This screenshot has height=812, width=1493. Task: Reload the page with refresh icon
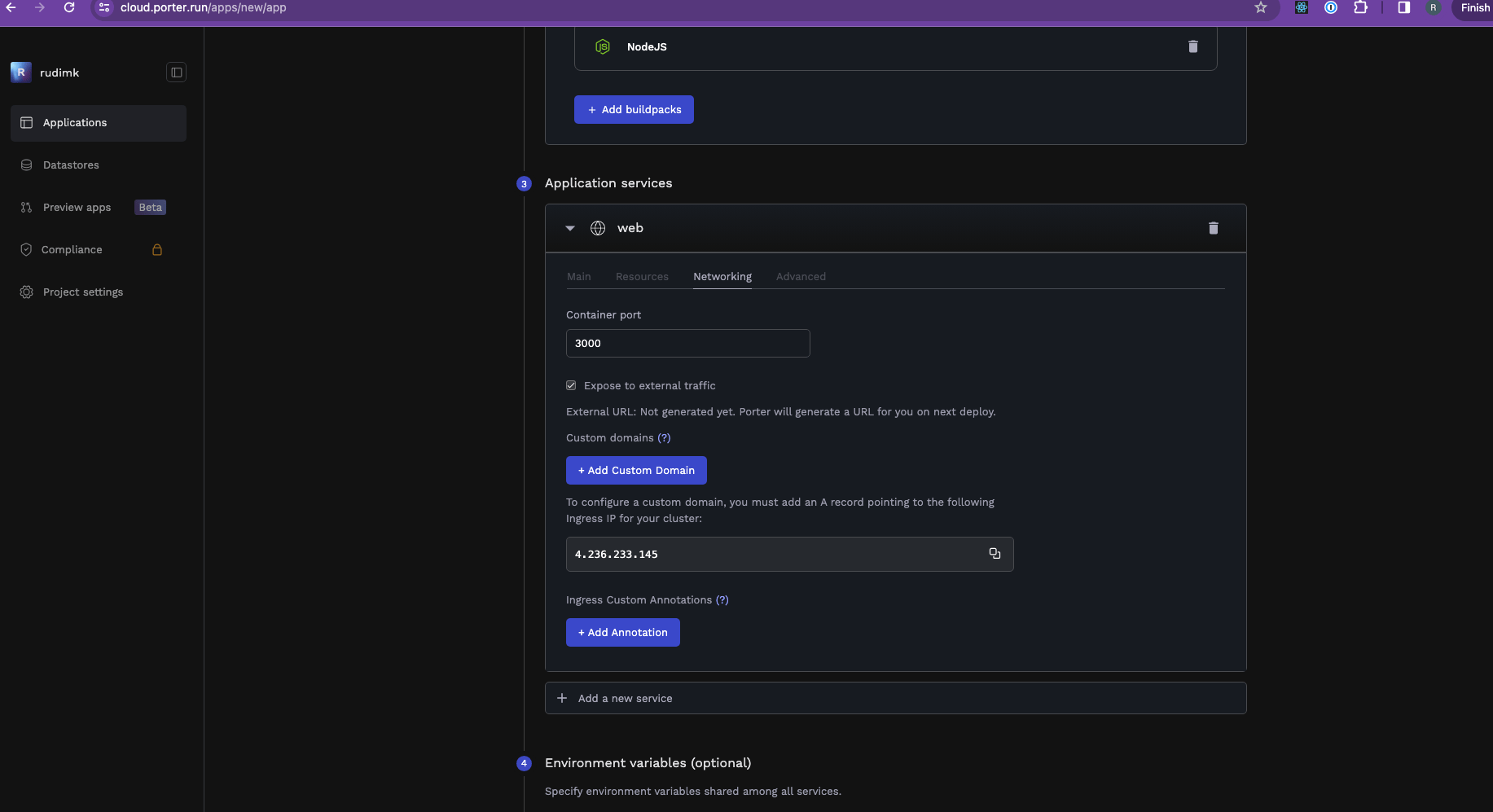coord(69,7)
